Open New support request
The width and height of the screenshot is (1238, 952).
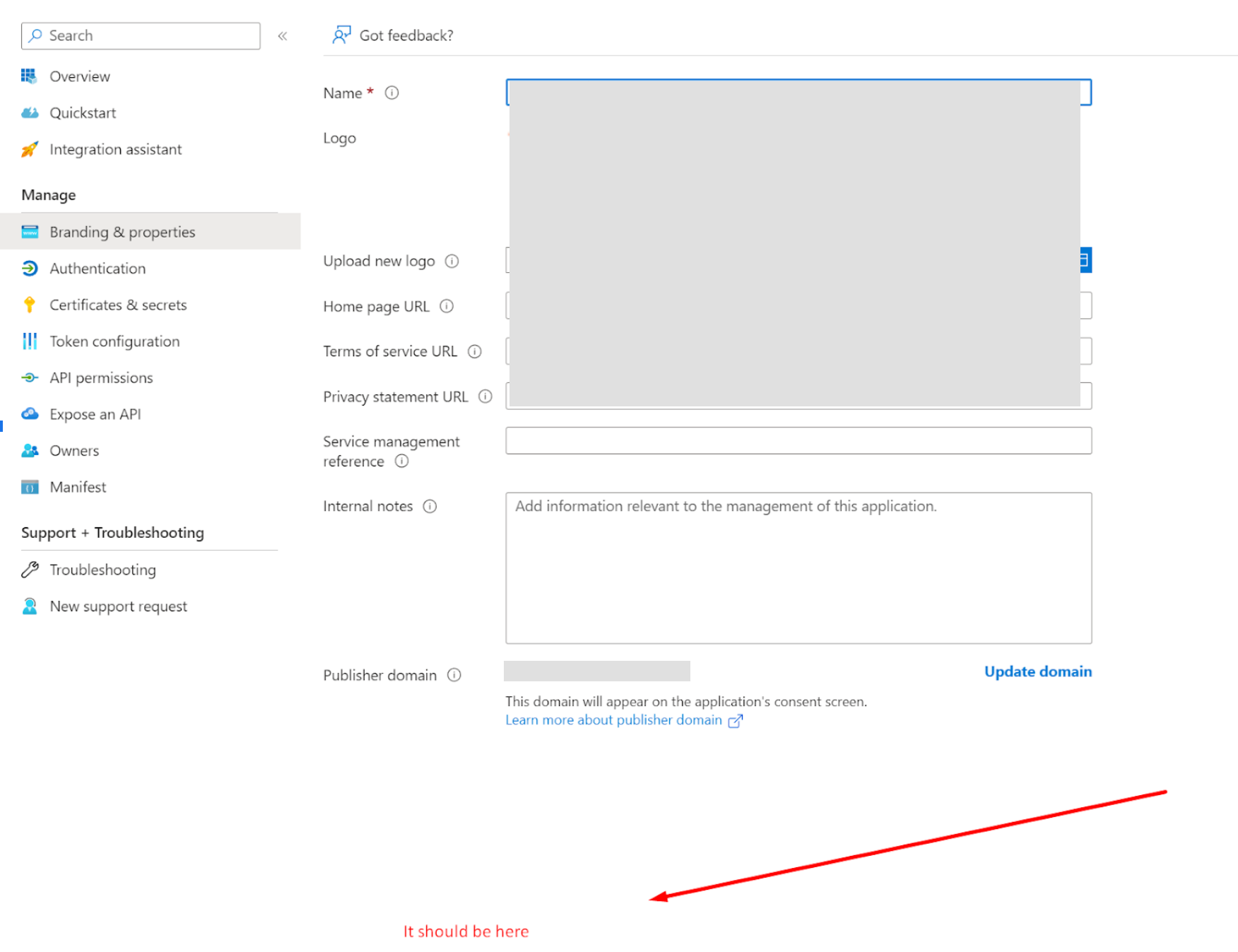coord(118,606)
